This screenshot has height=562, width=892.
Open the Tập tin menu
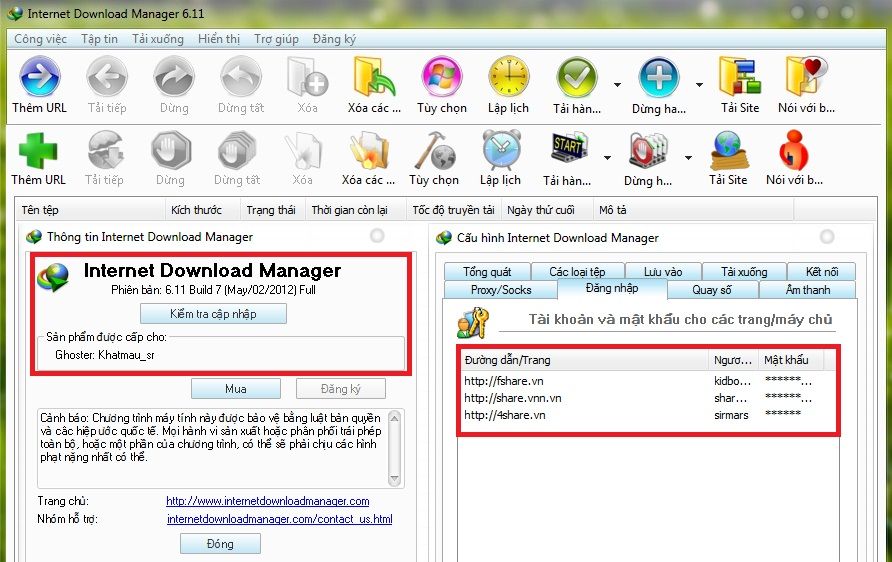(100, 39)
